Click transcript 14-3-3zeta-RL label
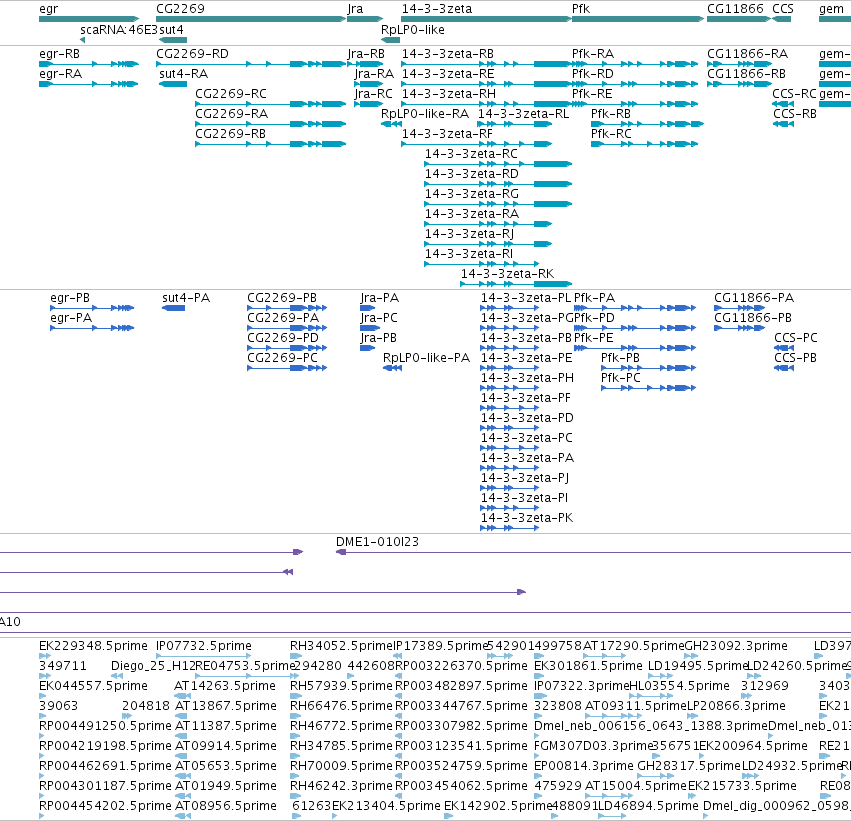 pos(523,114)
